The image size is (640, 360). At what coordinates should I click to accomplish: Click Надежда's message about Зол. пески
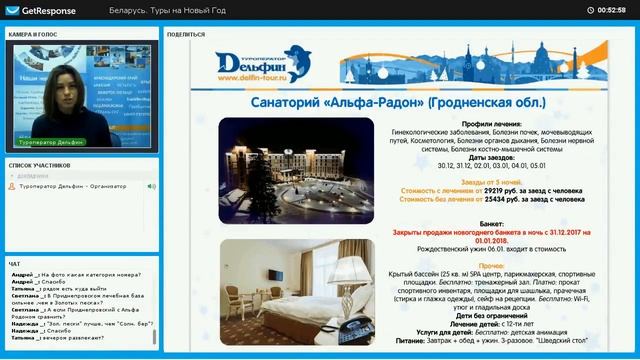[82, 324]
